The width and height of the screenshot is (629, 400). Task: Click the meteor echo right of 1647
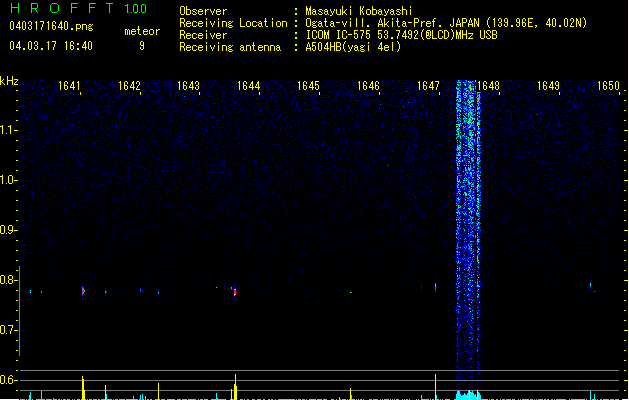(435, 286)
